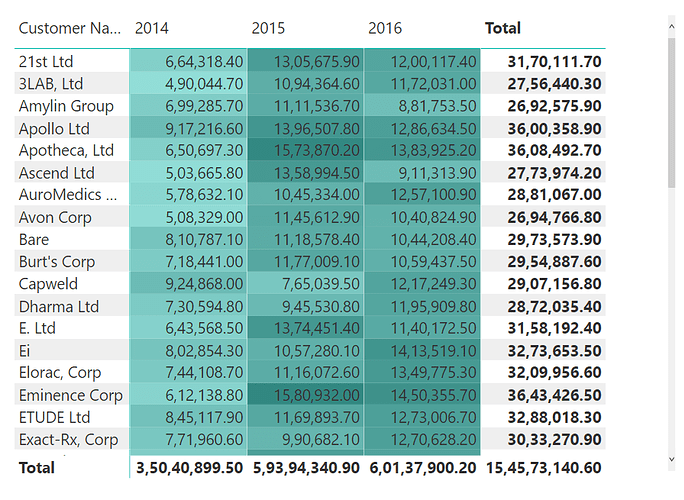Select the 3LAB, Ltd row name
This screenshot has width=684, height=500.
(51, 84)
